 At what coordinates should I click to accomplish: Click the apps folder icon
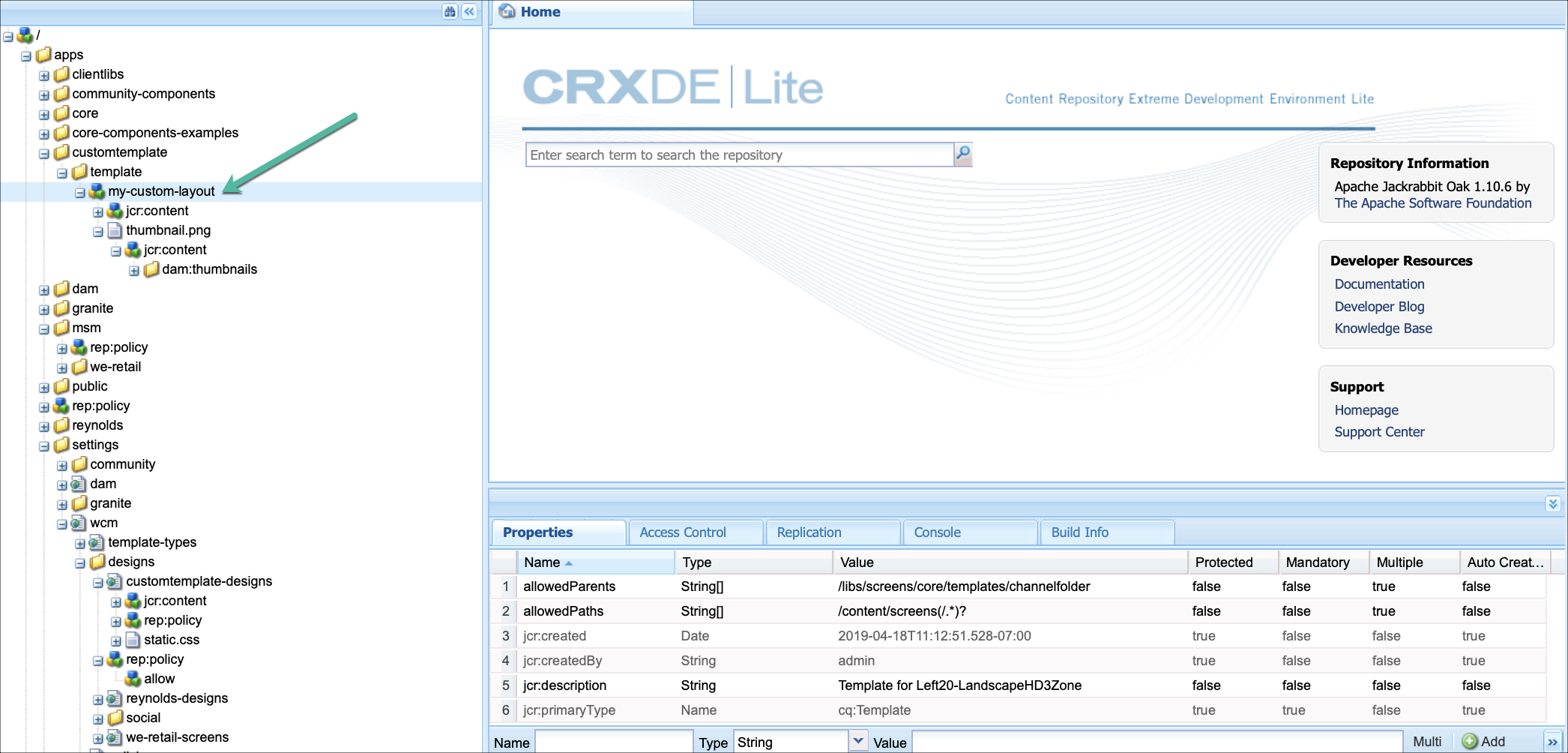click(43, 55)
